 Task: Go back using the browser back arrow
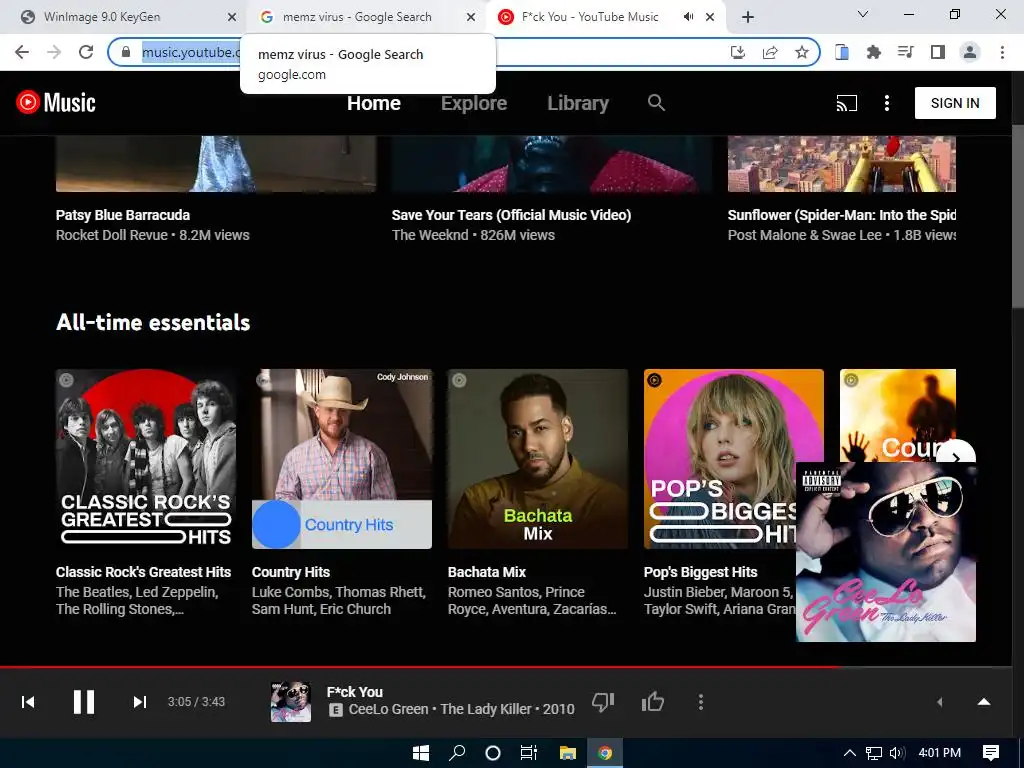click(x=22, y=52)
